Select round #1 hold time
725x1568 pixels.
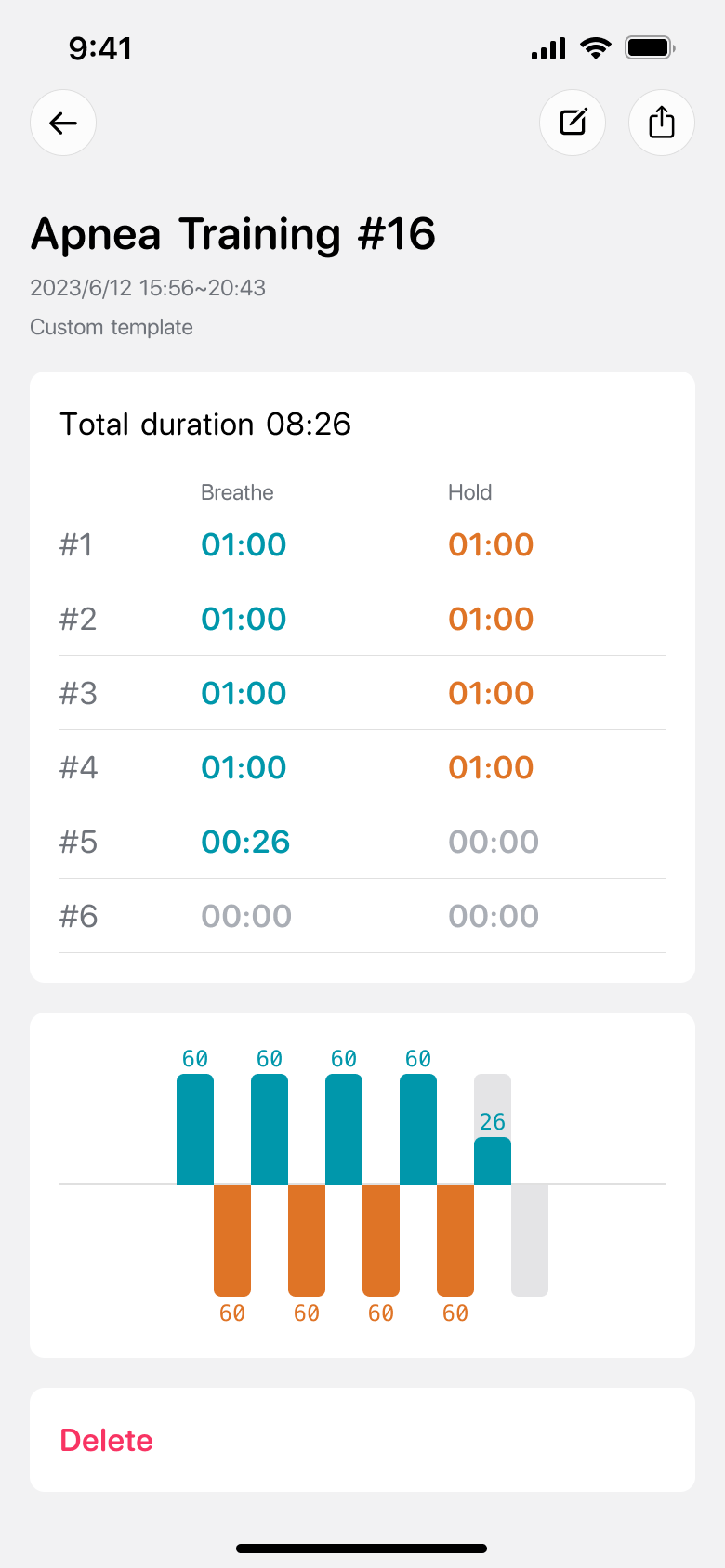[x=491, y=544]
